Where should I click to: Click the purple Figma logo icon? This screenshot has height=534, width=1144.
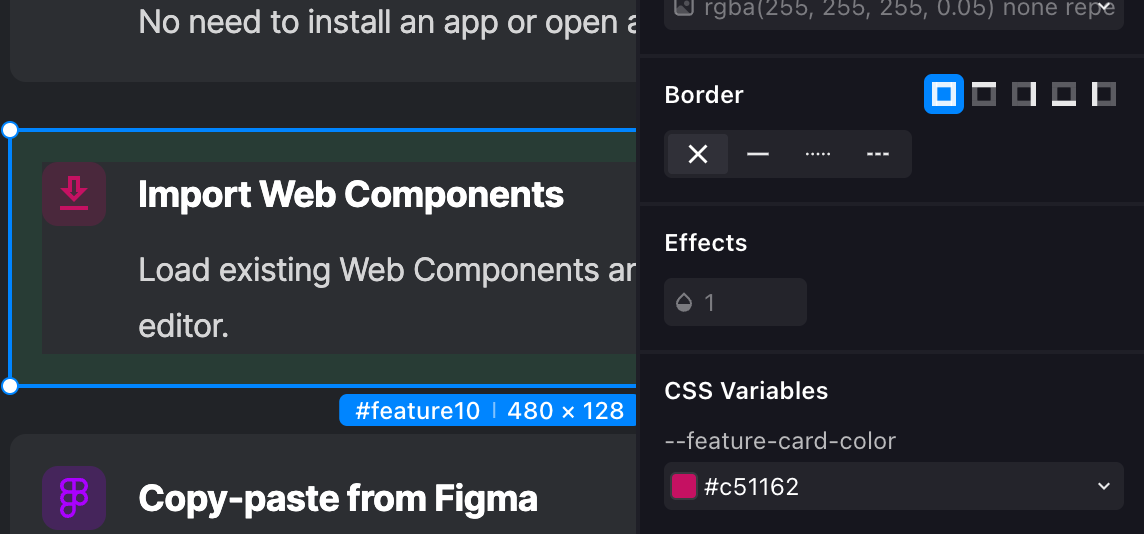coord(74,497)
